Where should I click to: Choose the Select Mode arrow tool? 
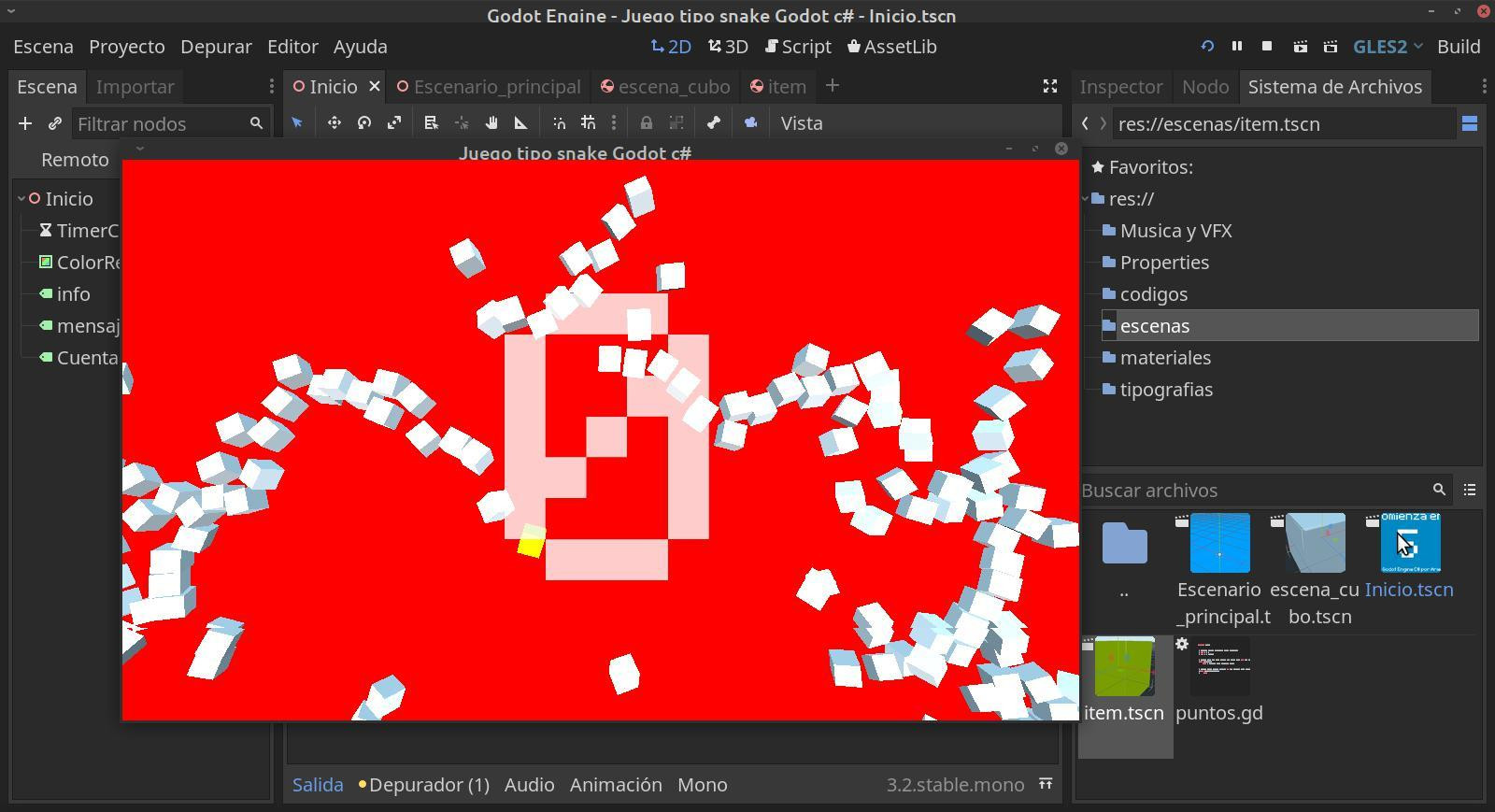click(x=297, y=123)
